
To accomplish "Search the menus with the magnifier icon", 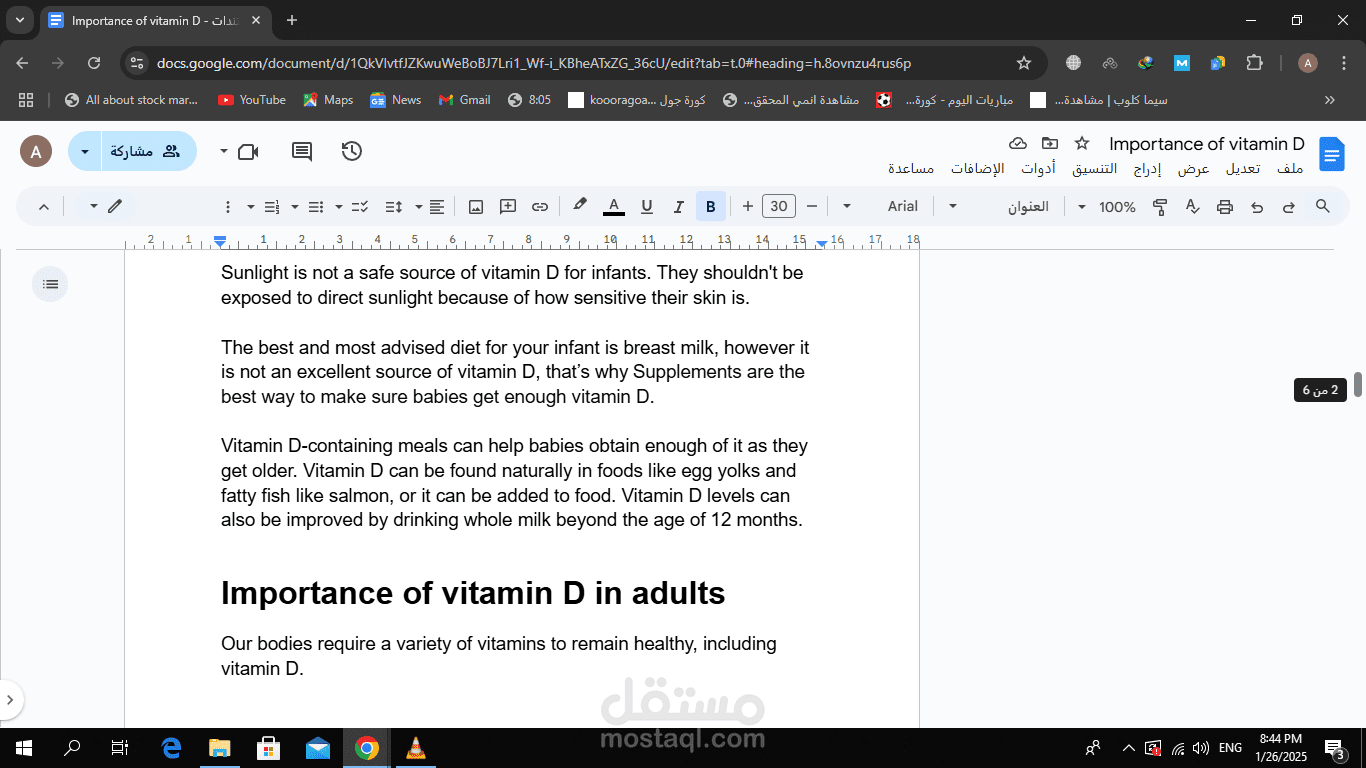I will click(x=1322, y=206).
